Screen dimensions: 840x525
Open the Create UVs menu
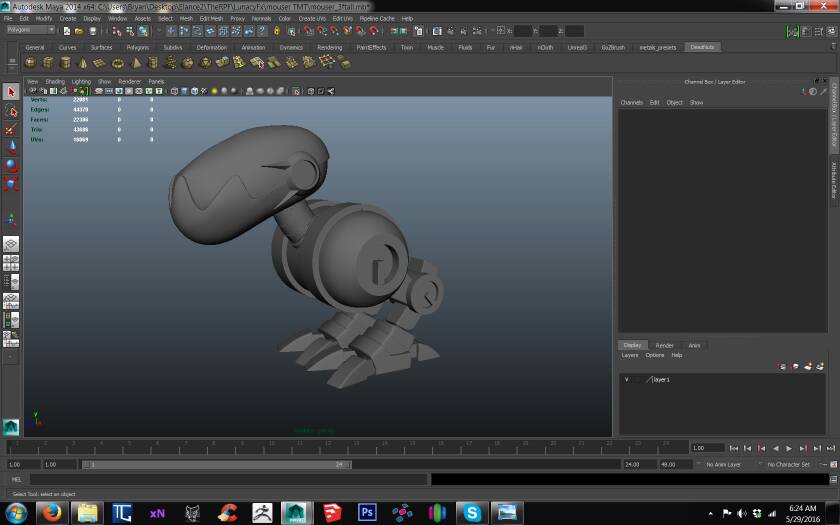pos(312,18)
